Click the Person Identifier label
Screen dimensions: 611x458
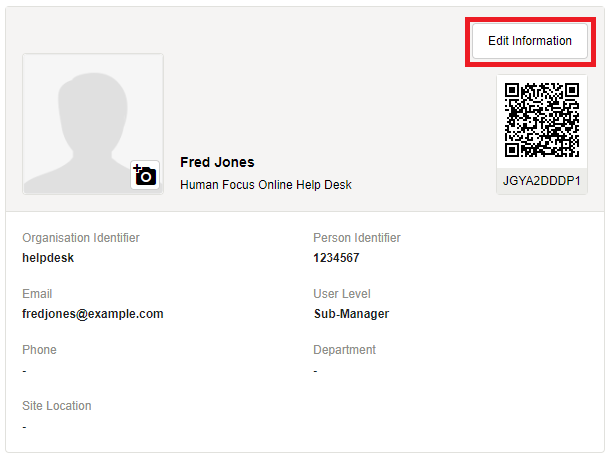point(357,238)
